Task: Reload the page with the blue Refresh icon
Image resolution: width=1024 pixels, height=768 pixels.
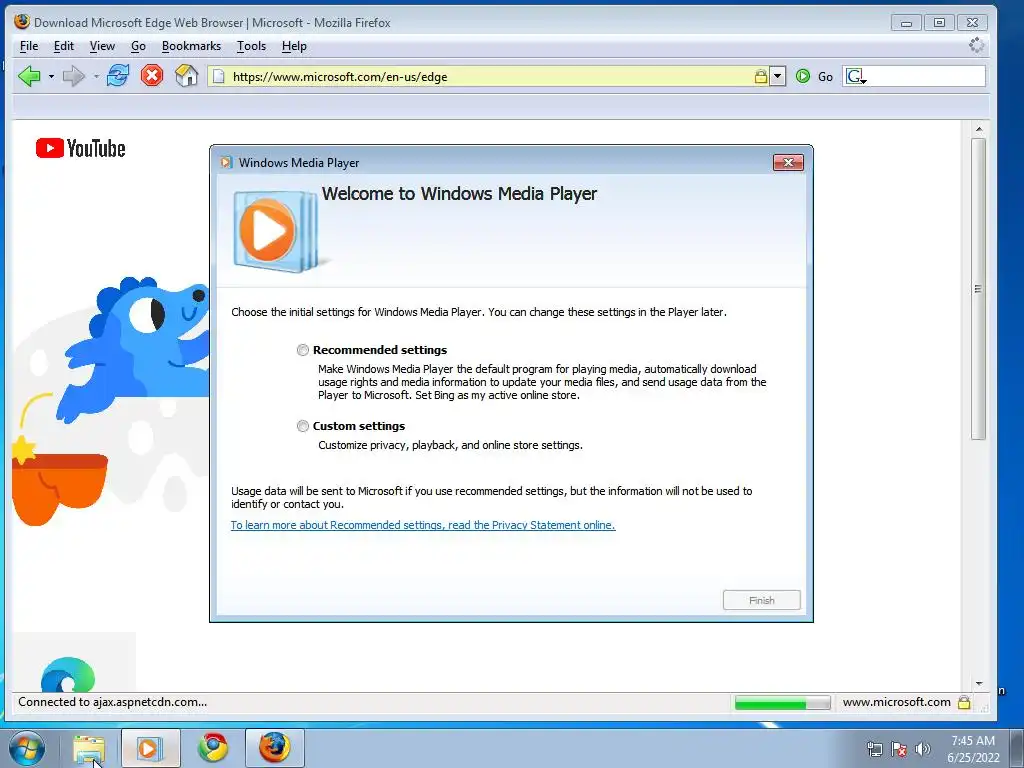Action: pyautogui.click(x=118, y=76)
